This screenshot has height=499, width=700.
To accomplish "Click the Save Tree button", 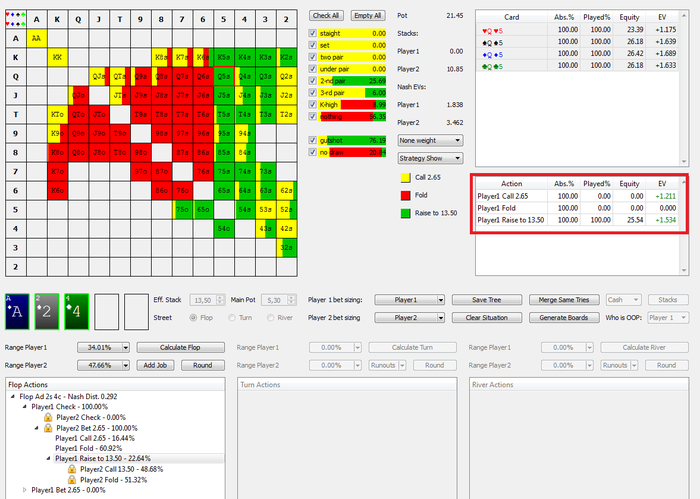I will 487,299.
